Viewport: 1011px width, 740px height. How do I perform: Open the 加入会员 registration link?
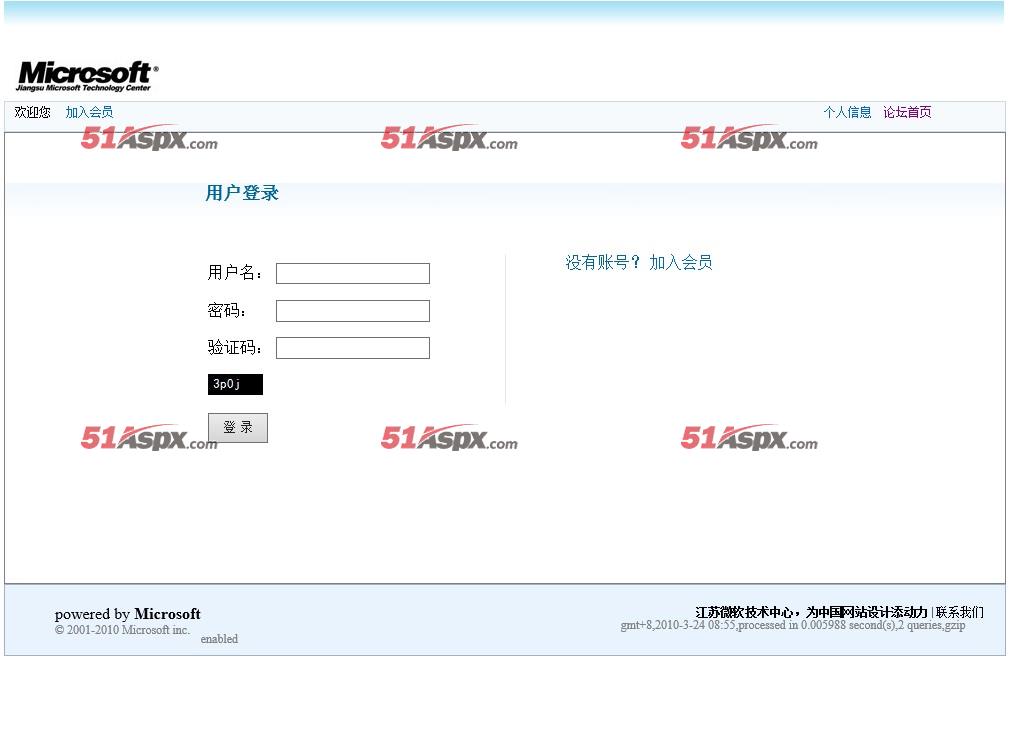pos(89,112)
